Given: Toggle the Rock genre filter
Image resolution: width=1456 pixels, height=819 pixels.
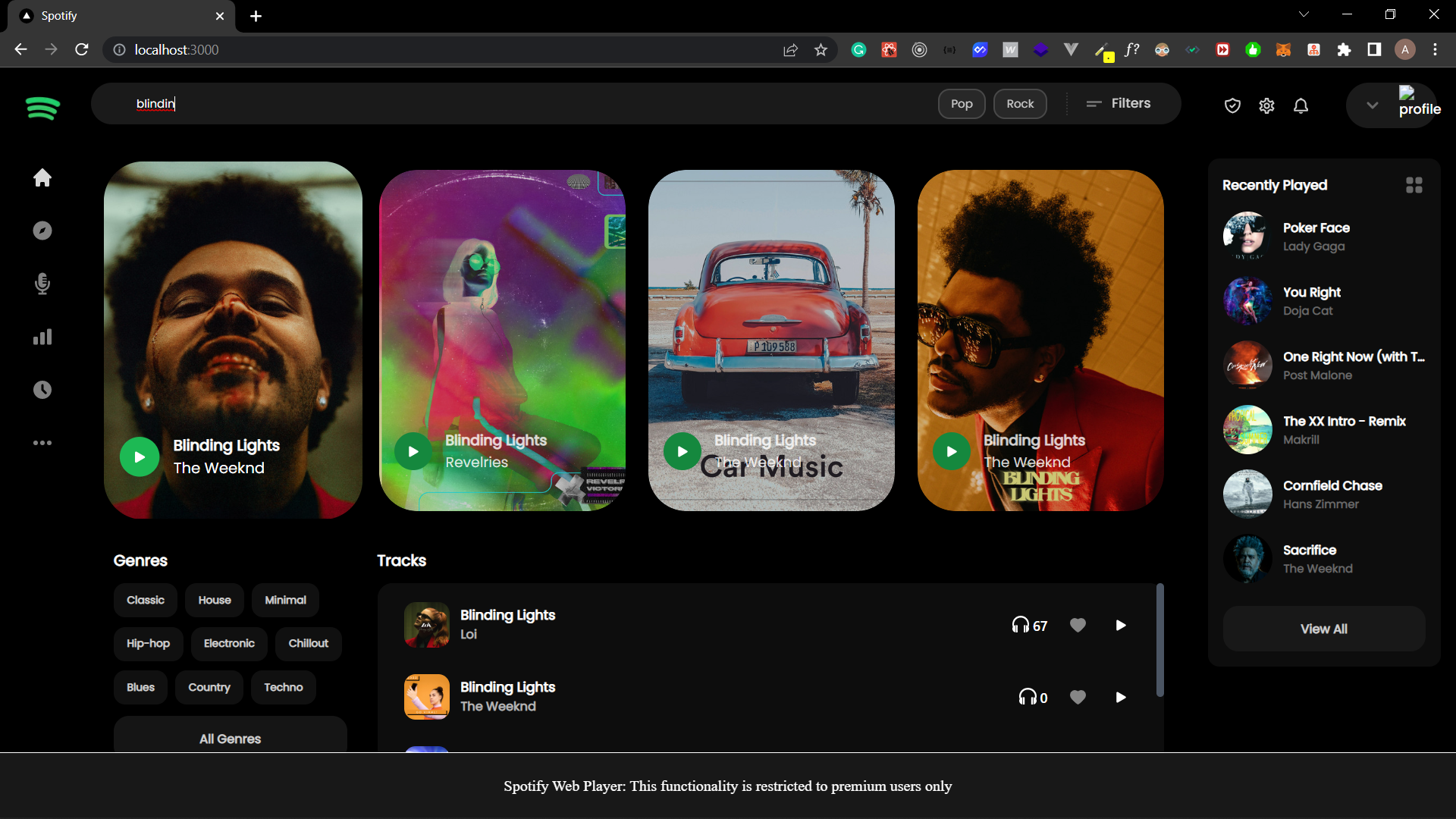Looking at the screenshot, I should [1019, 104].
